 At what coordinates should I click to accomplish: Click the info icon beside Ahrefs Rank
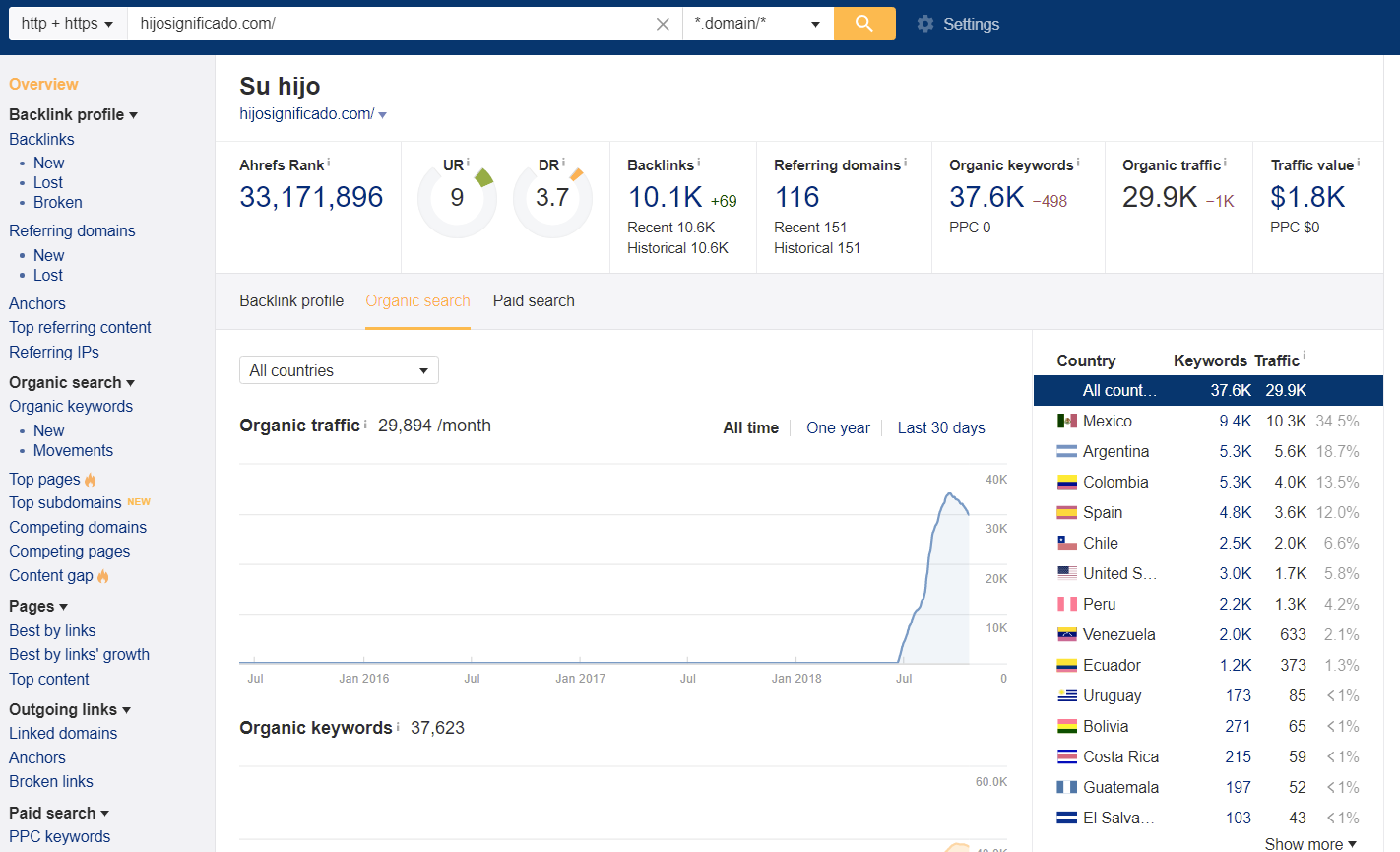click(x=329, y=163)
